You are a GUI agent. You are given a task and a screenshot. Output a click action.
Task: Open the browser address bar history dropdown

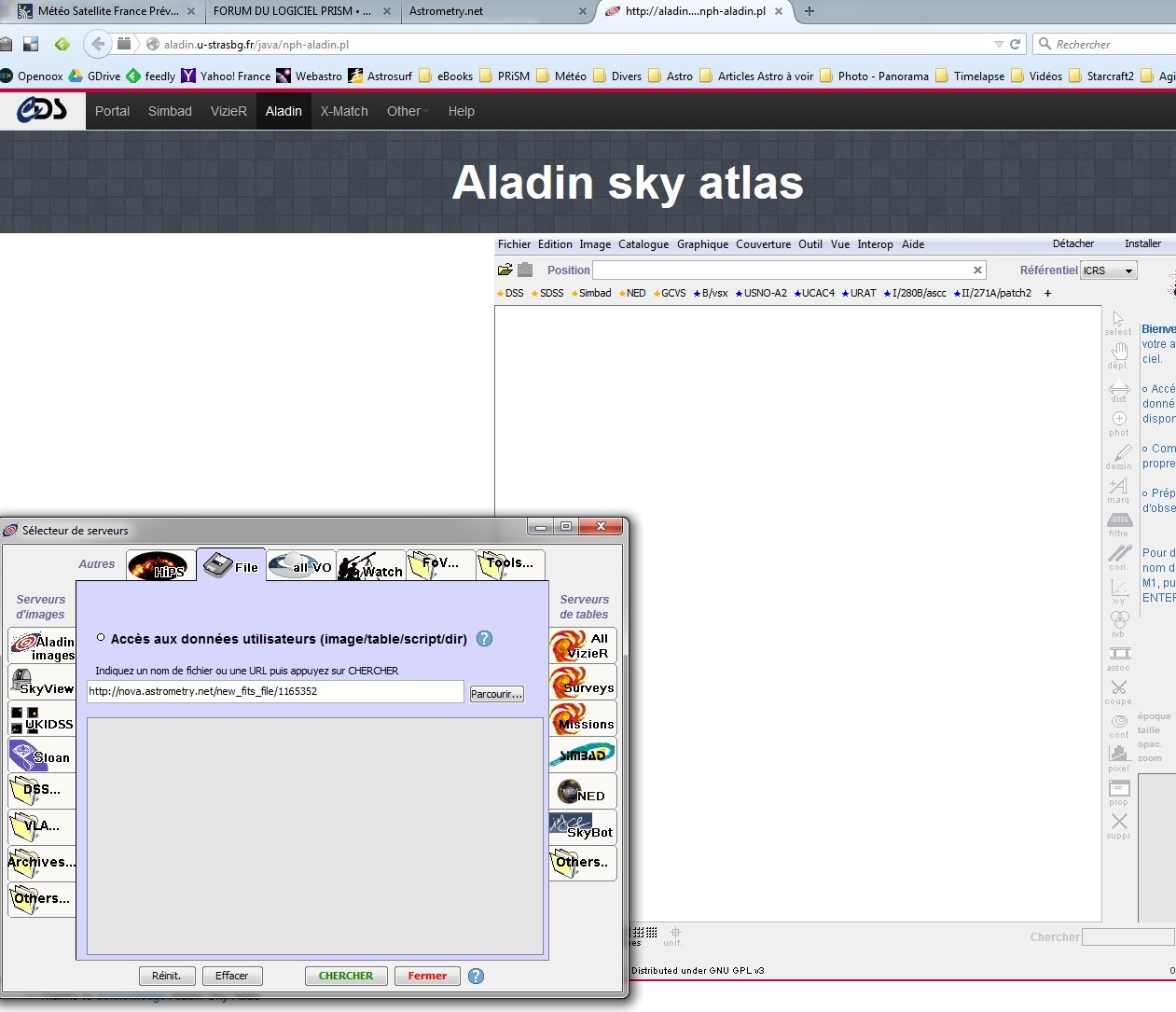pyautogui.click(x=1000, y=44)
